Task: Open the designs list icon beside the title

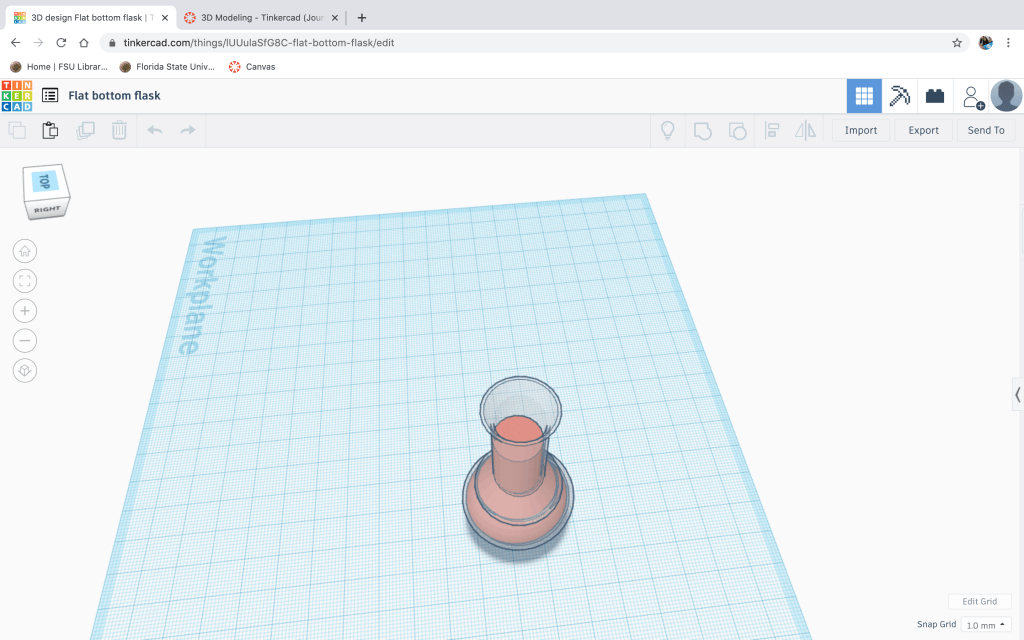Action: 50,95
